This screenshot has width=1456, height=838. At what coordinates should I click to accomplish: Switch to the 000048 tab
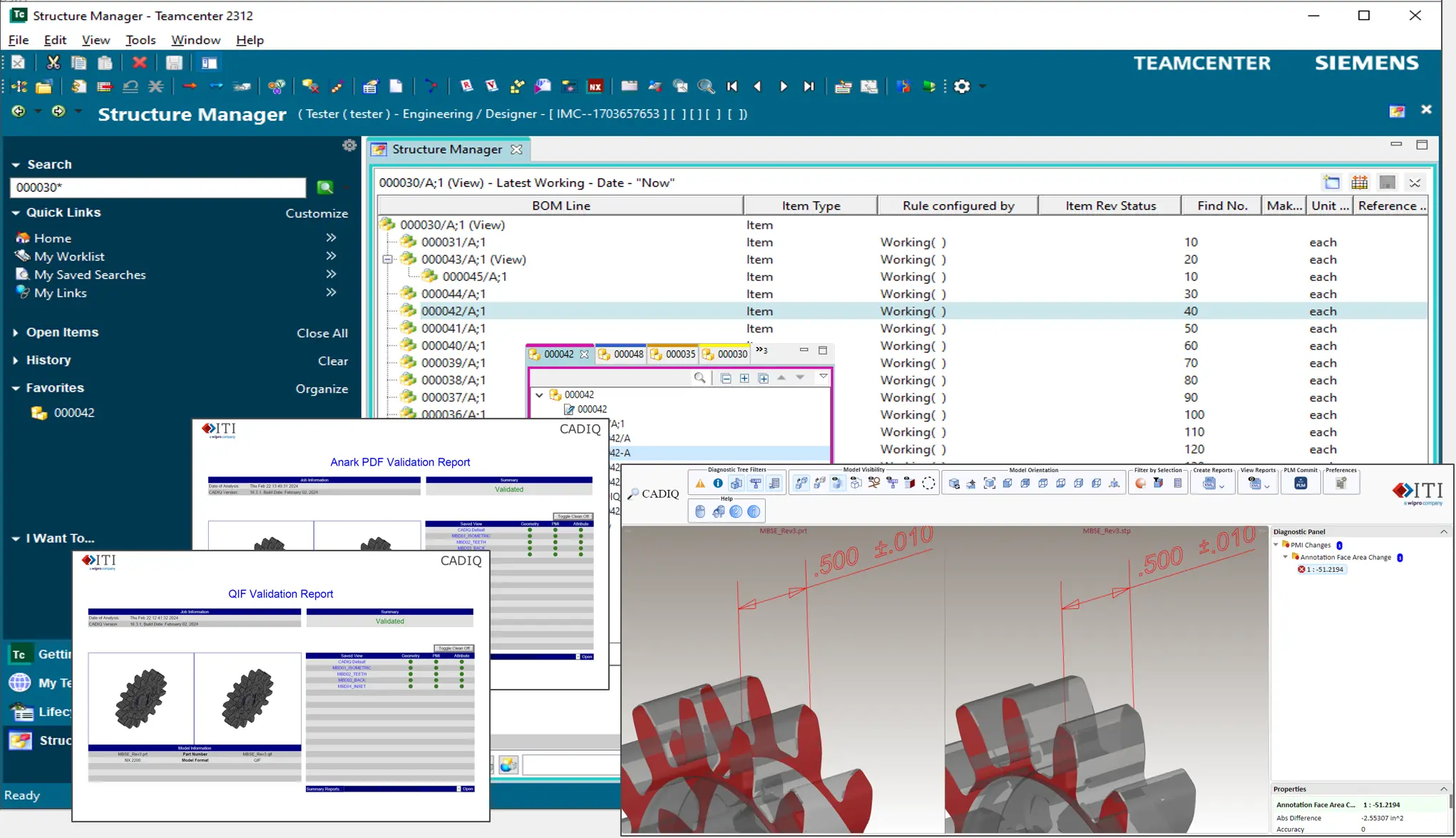pyautogui.click(x=621, y=354)
